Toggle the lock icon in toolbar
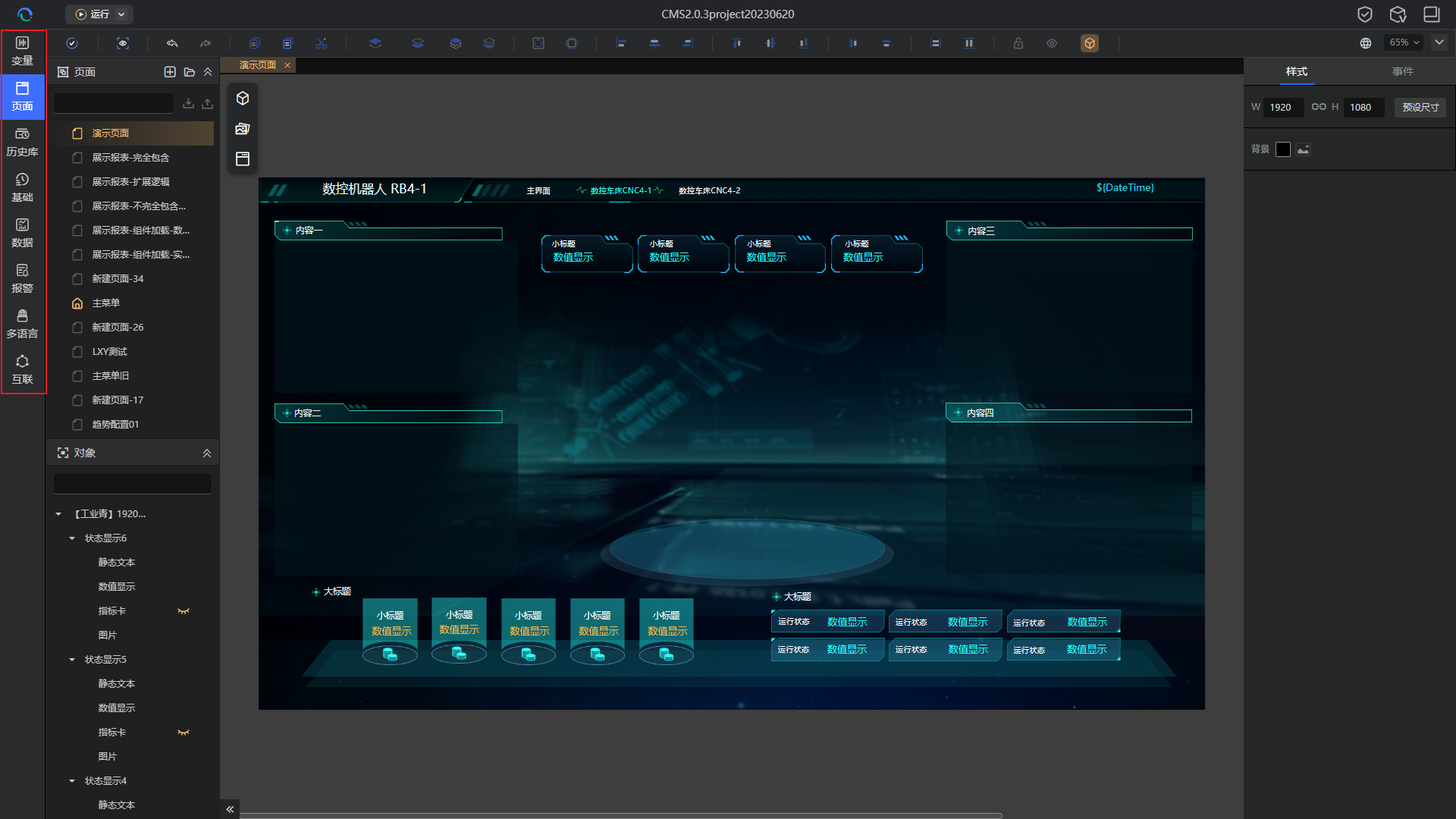 1018,43
